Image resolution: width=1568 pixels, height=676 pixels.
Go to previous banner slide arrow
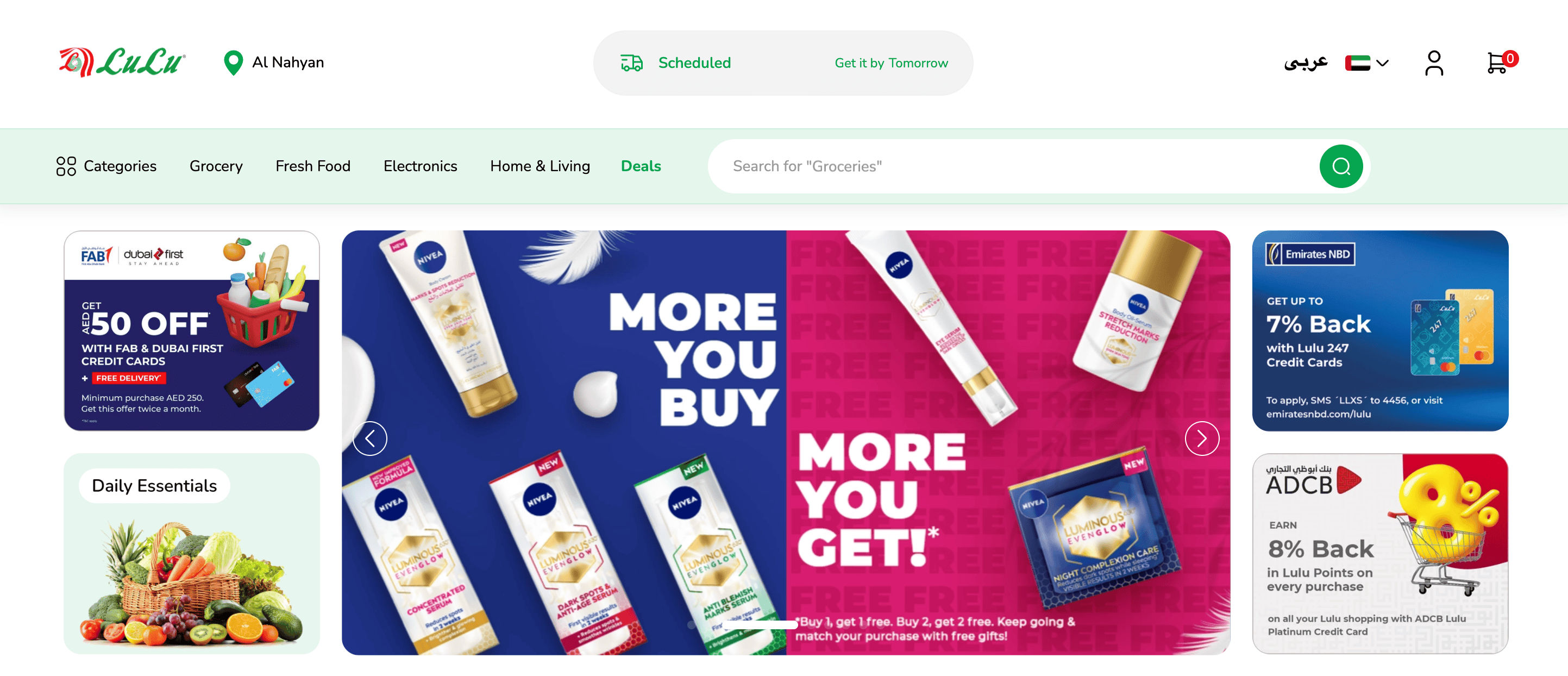pyautogui.click(x=370, y=439)
